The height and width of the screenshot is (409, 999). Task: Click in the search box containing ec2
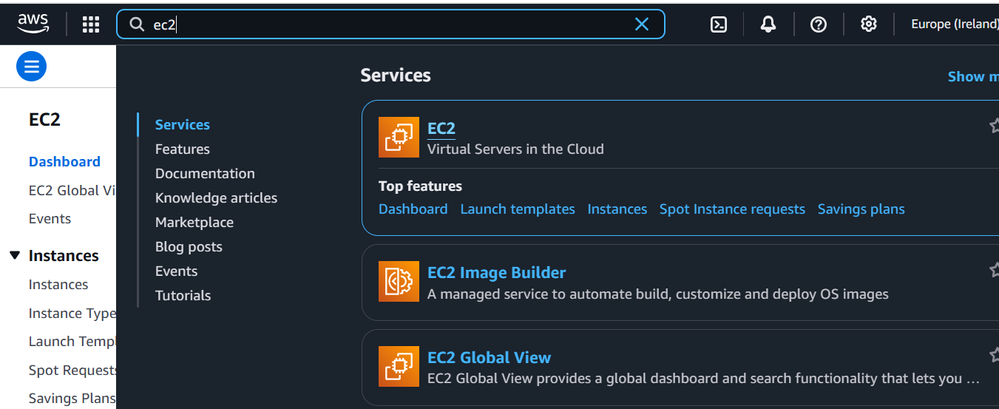[x=390, y=24]
